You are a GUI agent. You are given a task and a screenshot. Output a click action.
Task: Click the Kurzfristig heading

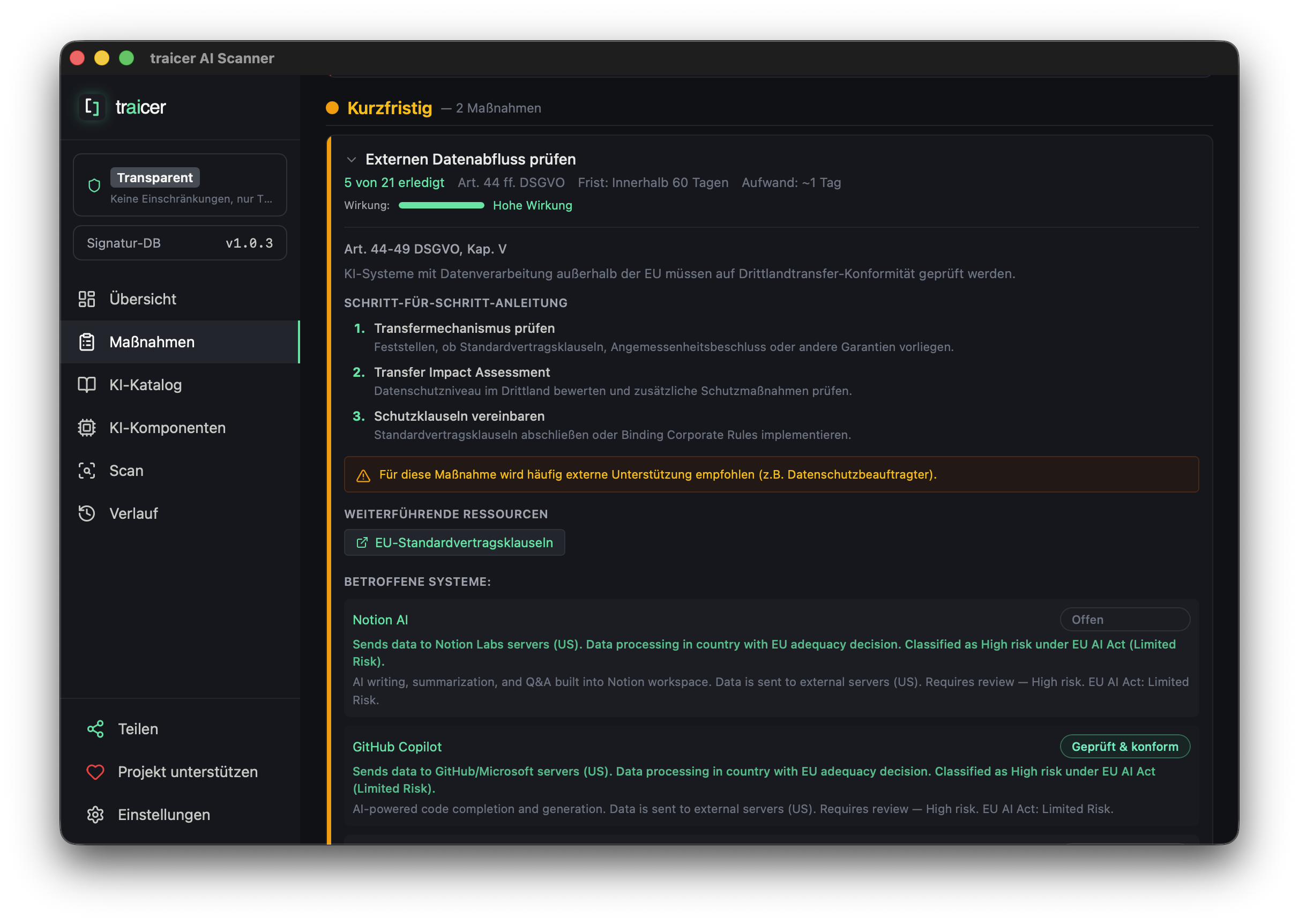click(x=390, y=108)
